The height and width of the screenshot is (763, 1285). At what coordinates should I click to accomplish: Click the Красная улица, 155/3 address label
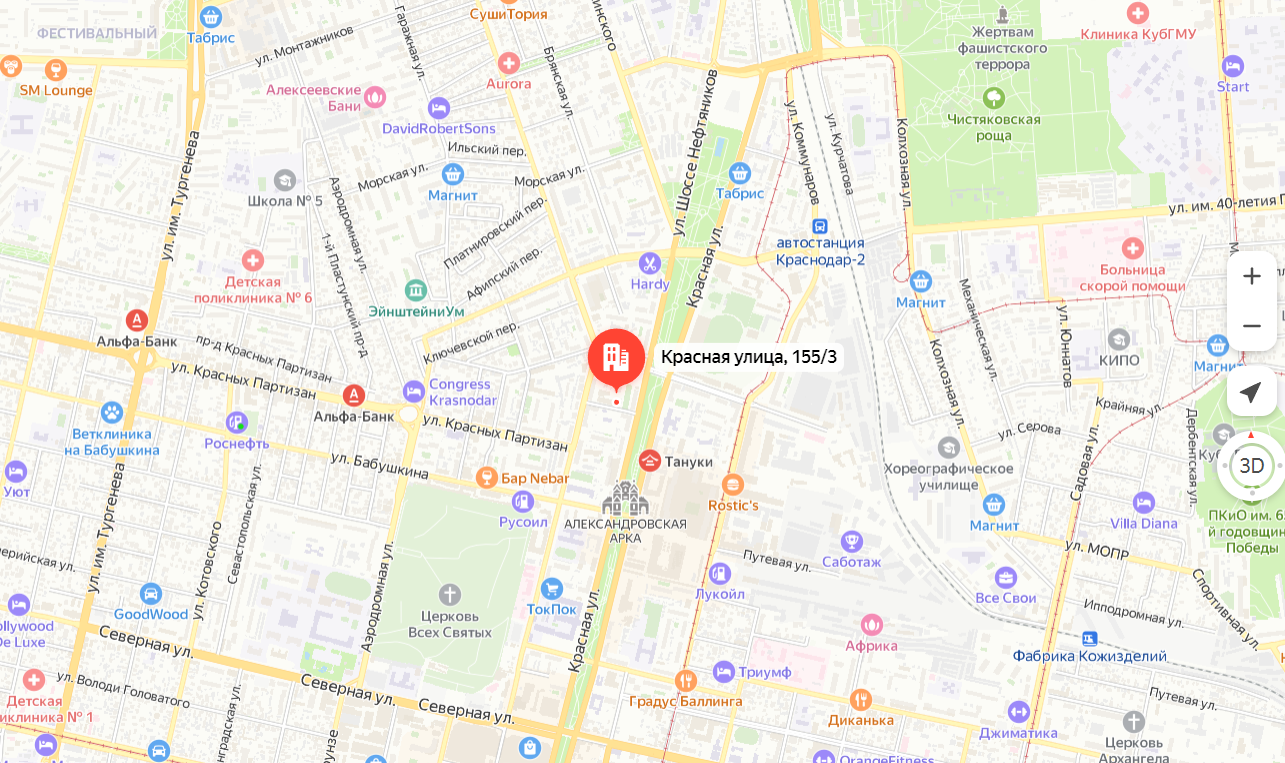pos(749,357)
